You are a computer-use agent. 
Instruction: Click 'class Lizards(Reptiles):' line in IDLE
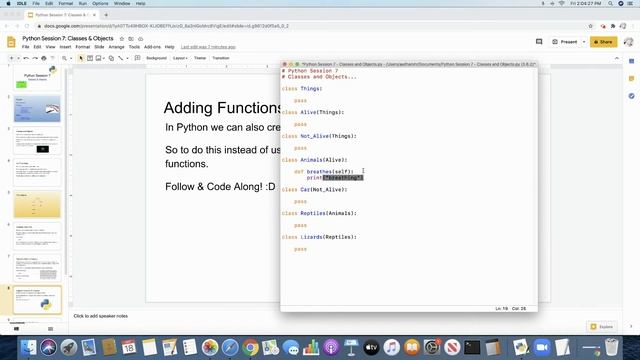319,237
